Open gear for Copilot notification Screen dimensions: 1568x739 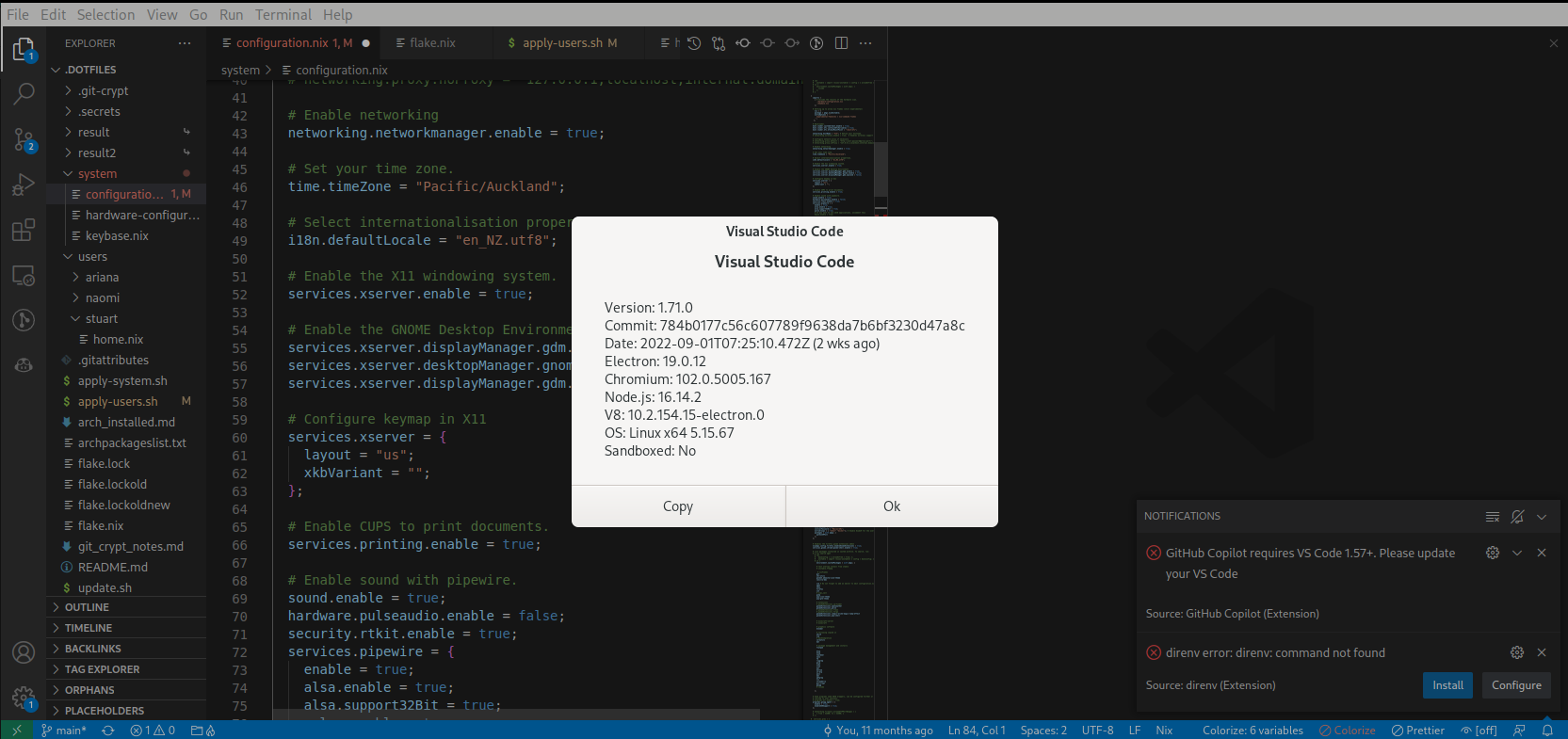(1493, 553)
